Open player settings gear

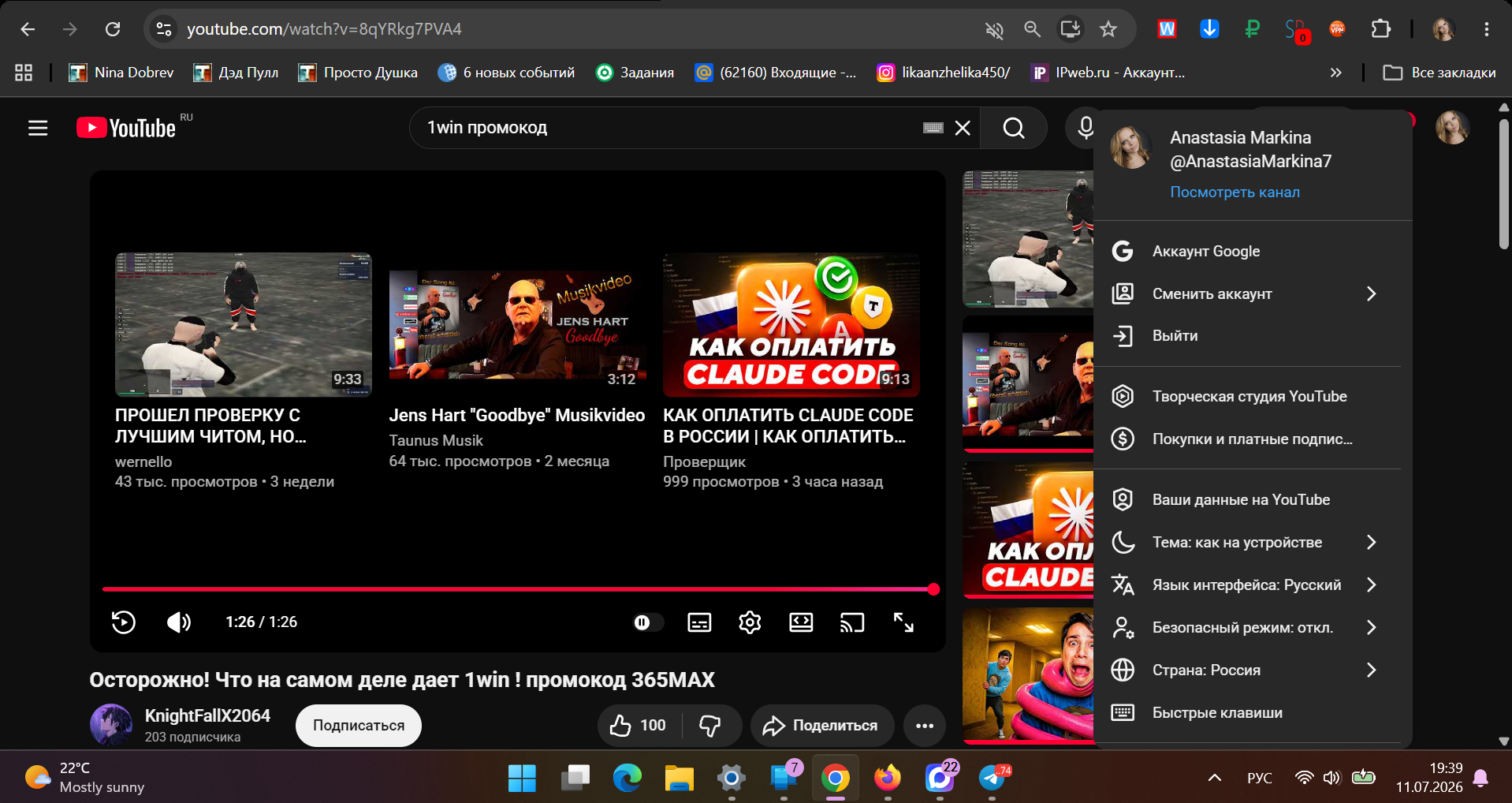(x=750, y=623)
